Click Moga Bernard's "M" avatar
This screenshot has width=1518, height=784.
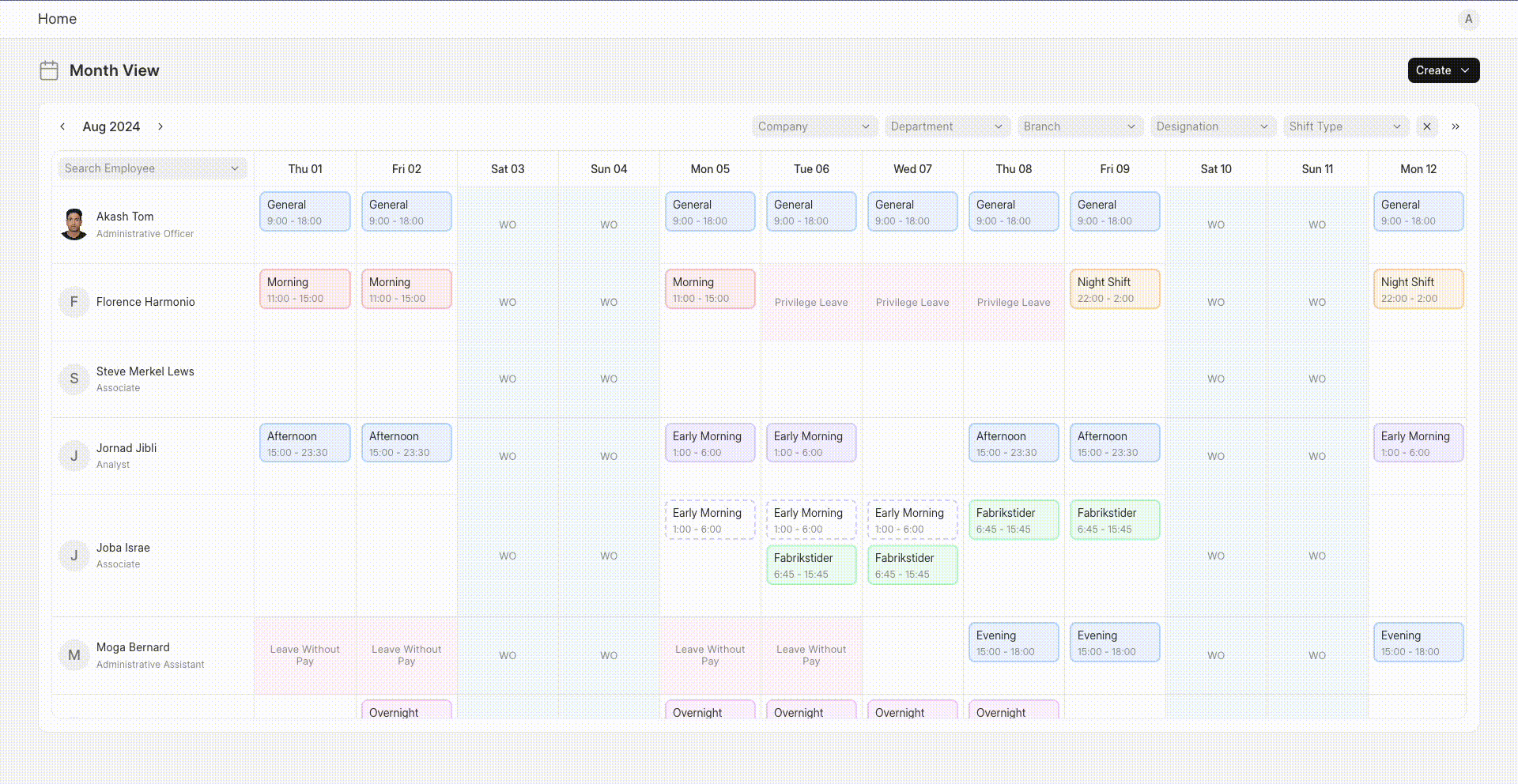[x=74, y=655]
